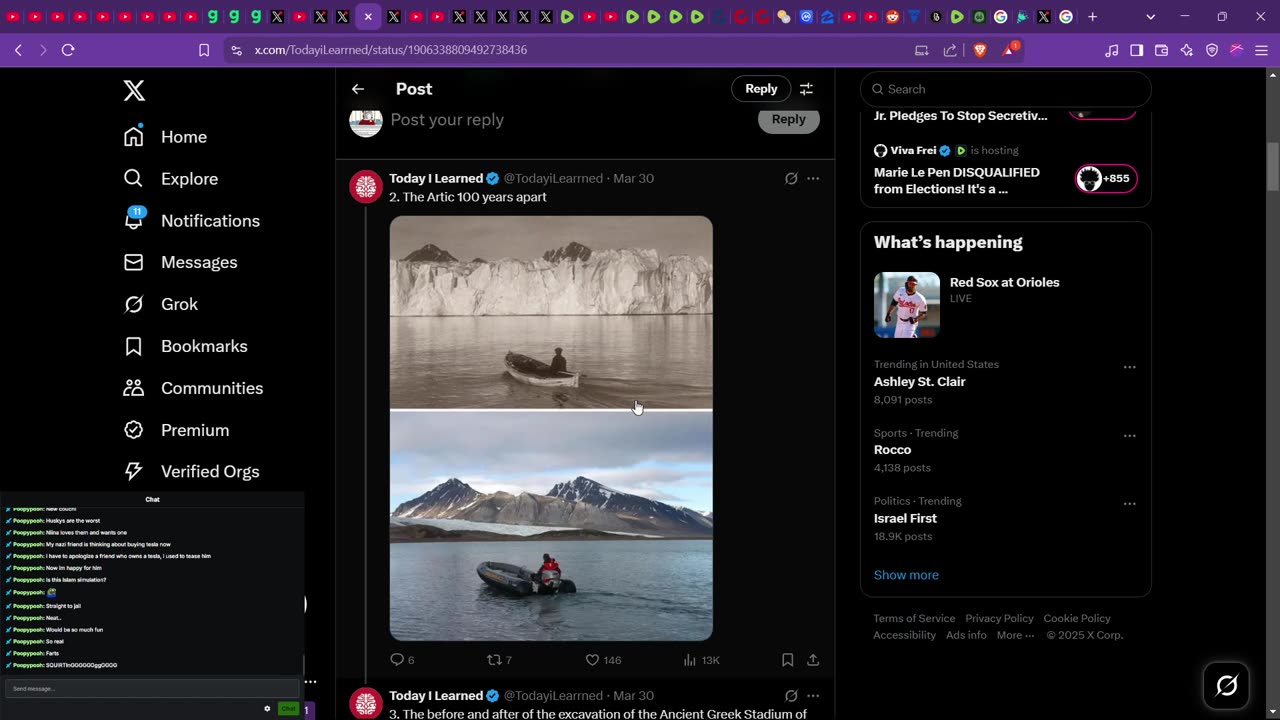1280x720 pixels.
Task: Click the back arrow beside Post
Action: click(x=358, y=89)
